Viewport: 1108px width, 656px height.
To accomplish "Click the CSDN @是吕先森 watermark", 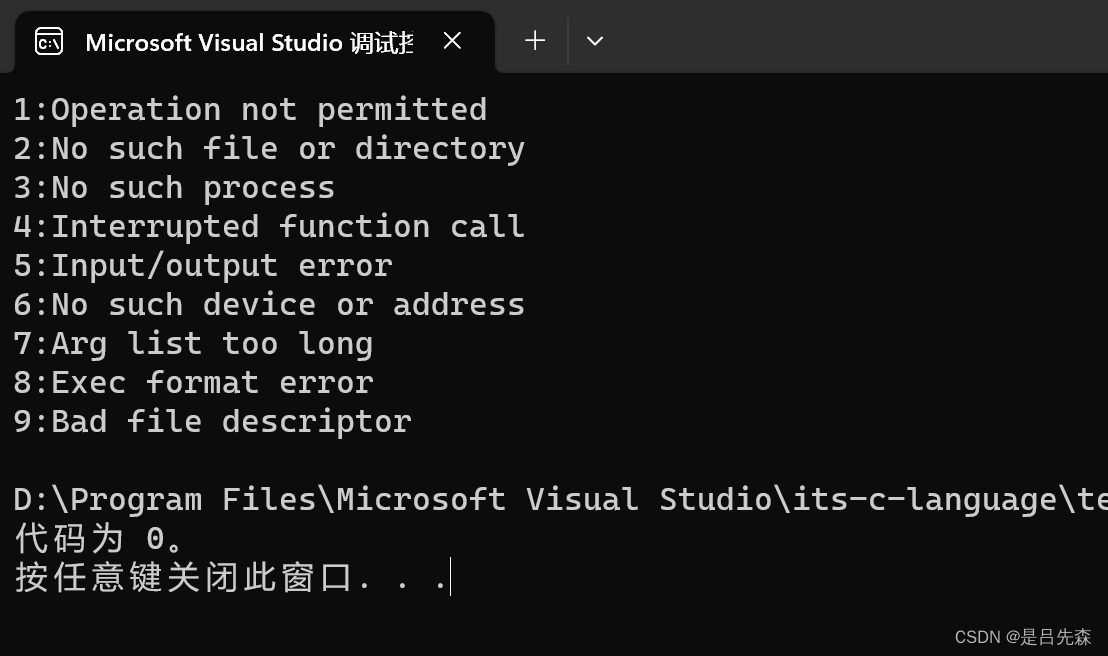I will coord(1022,637).
